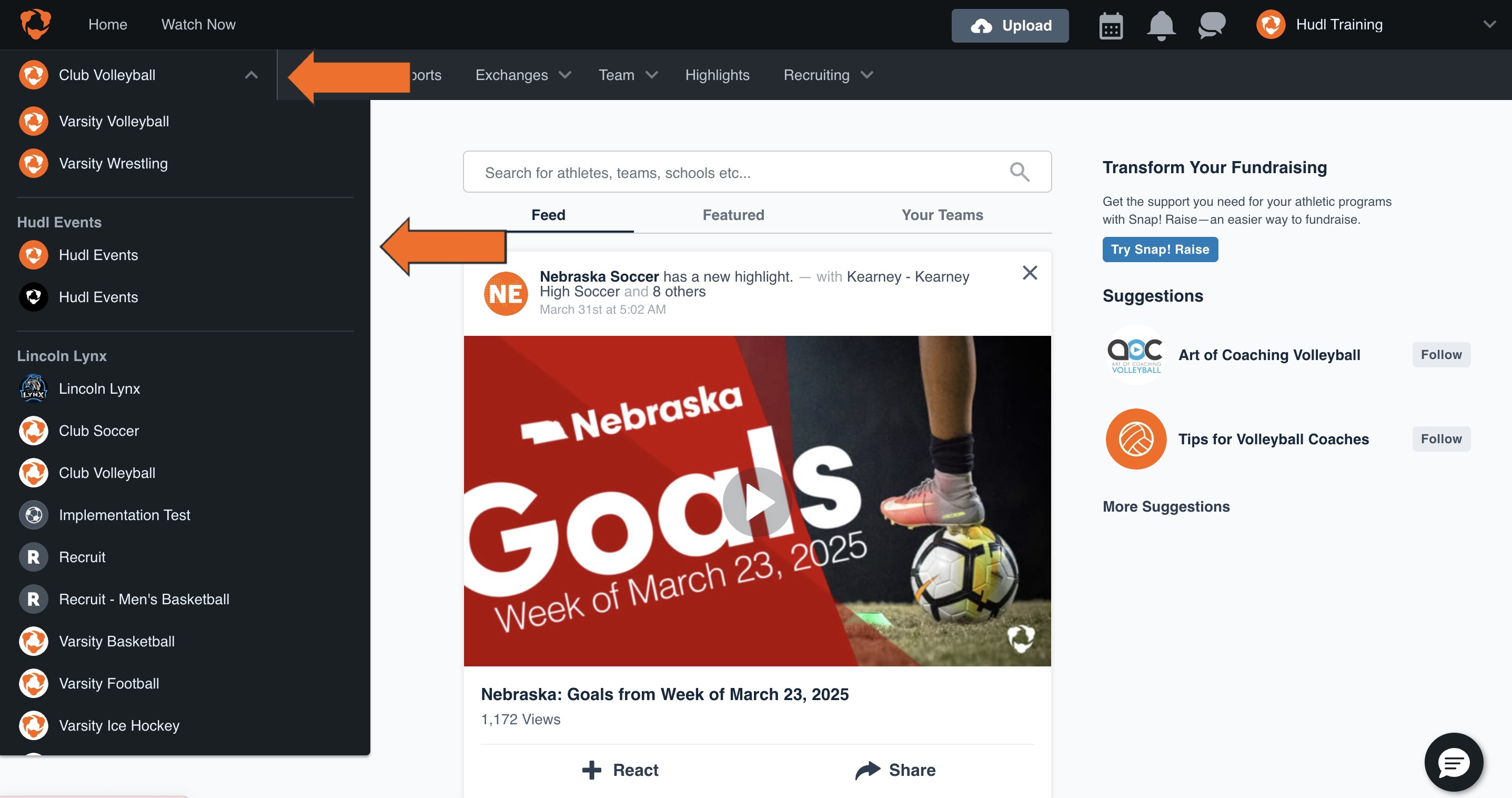This screenshot has height=798, width=1512.
Task: Click the magnifying glass search icon
Action: pyautogui.click(x=1019, y=172)
